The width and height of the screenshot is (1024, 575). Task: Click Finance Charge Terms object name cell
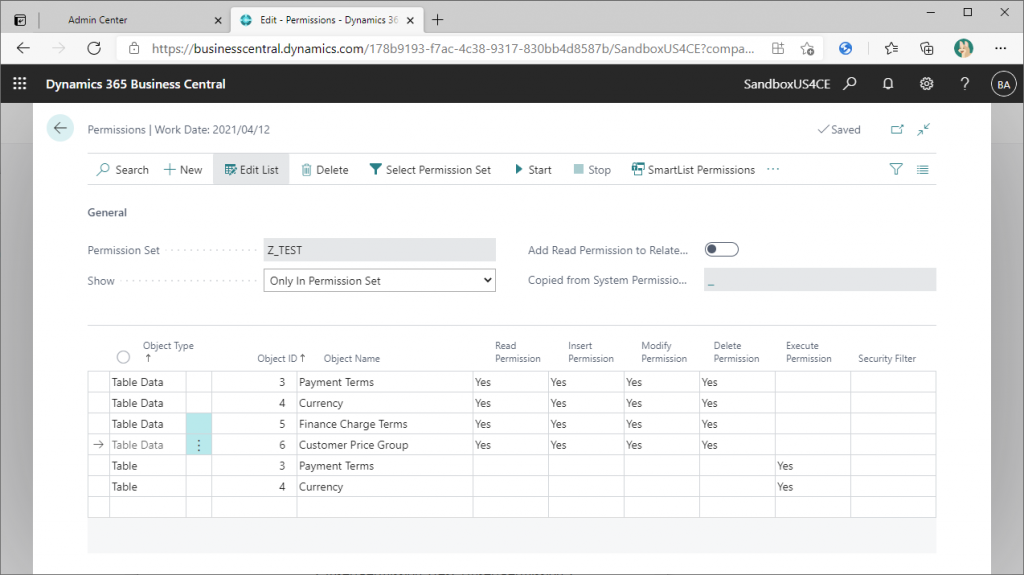coord(385,424)
